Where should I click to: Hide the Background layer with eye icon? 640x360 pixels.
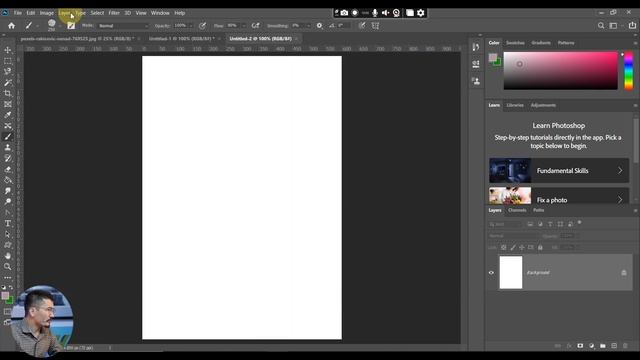(x=491, y=273)
